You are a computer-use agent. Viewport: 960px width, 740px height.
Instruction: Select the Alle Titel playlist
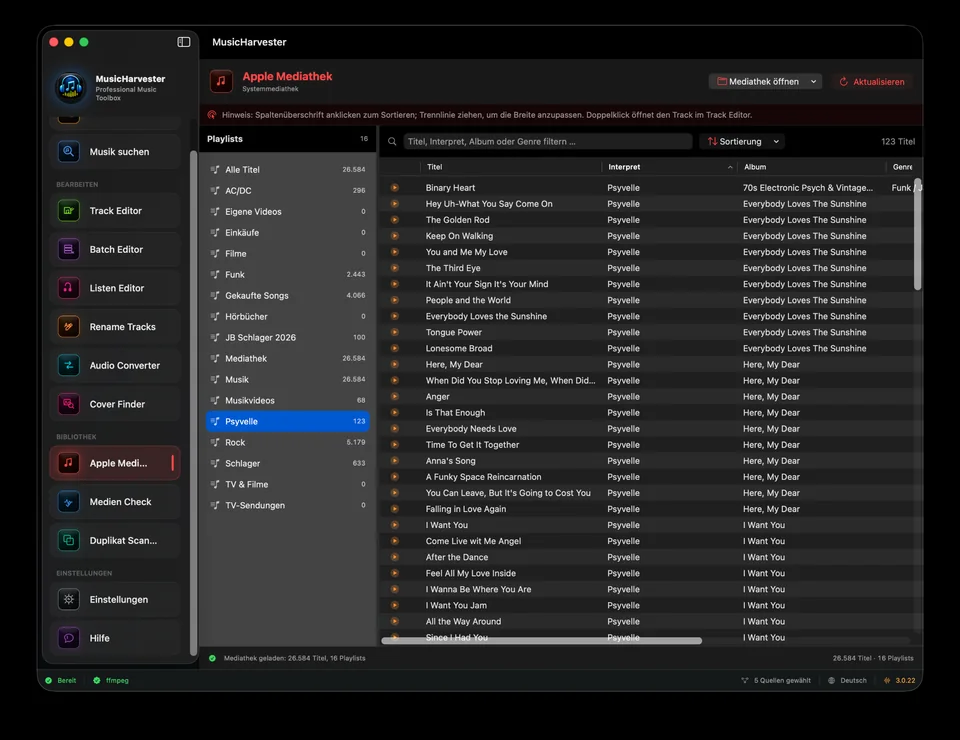[288, 170]
